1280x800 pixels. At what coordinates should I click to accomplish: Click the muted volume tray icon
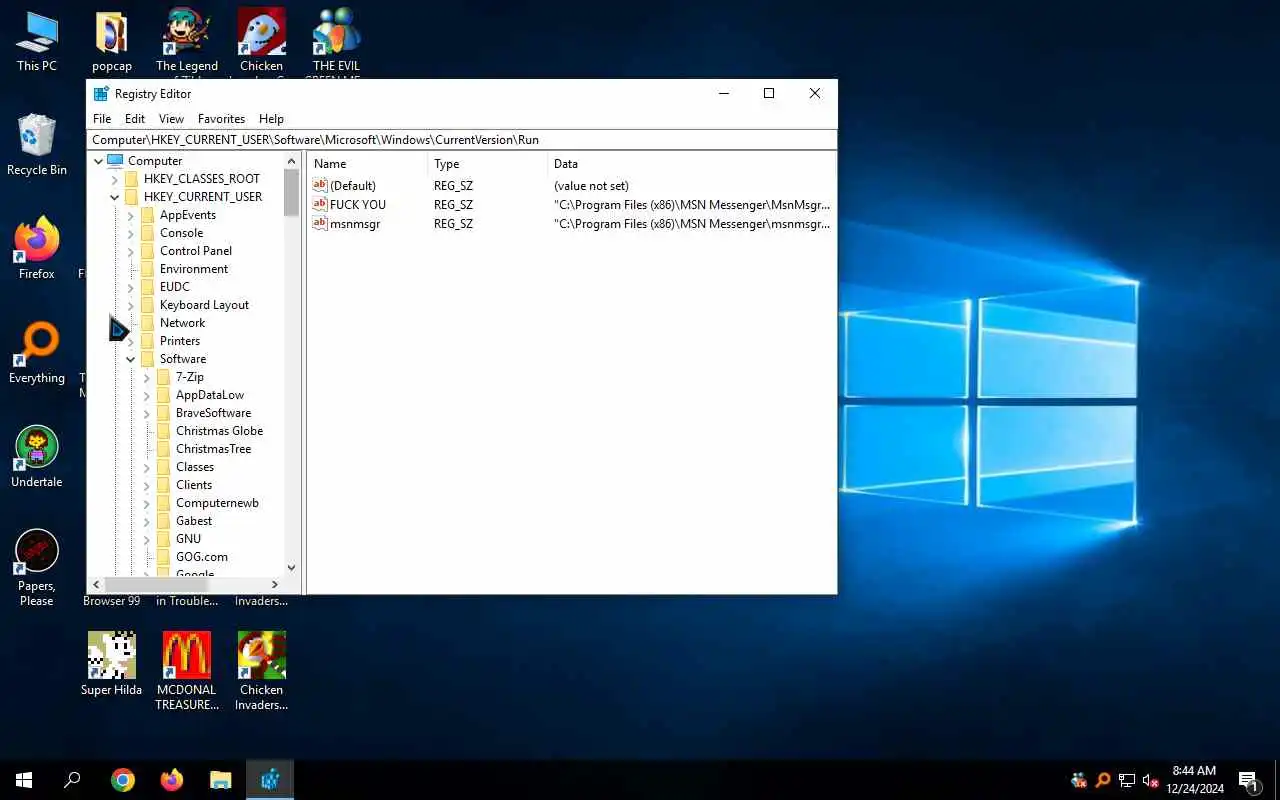[1151, 780]
